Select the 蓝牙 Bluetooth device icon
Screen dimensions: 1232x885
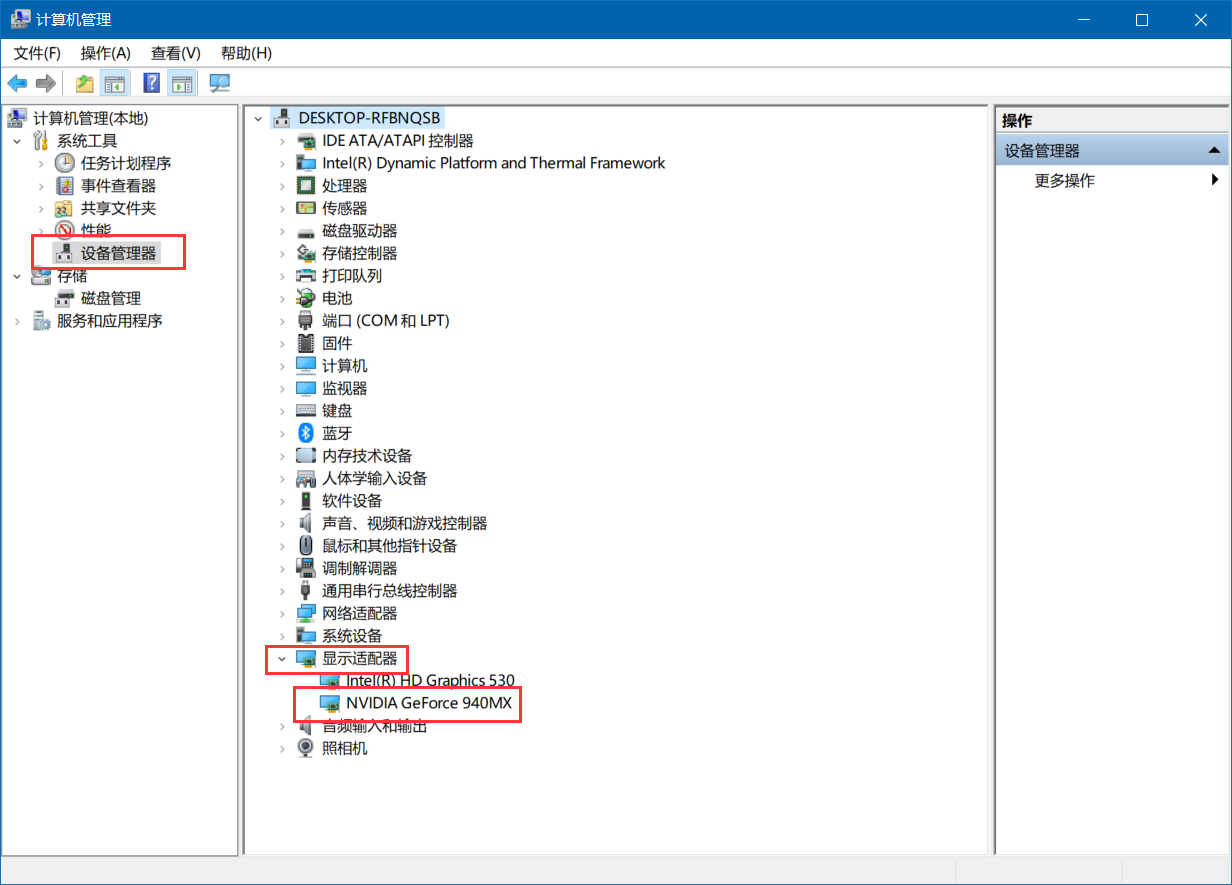[305, 433]
